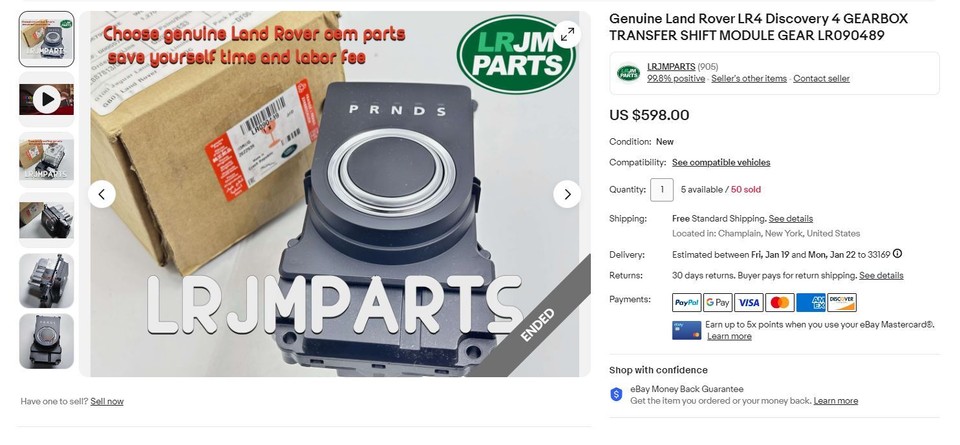Play the product video thumbnail
The height and width of the screenshot is (445, 960).
47,99
